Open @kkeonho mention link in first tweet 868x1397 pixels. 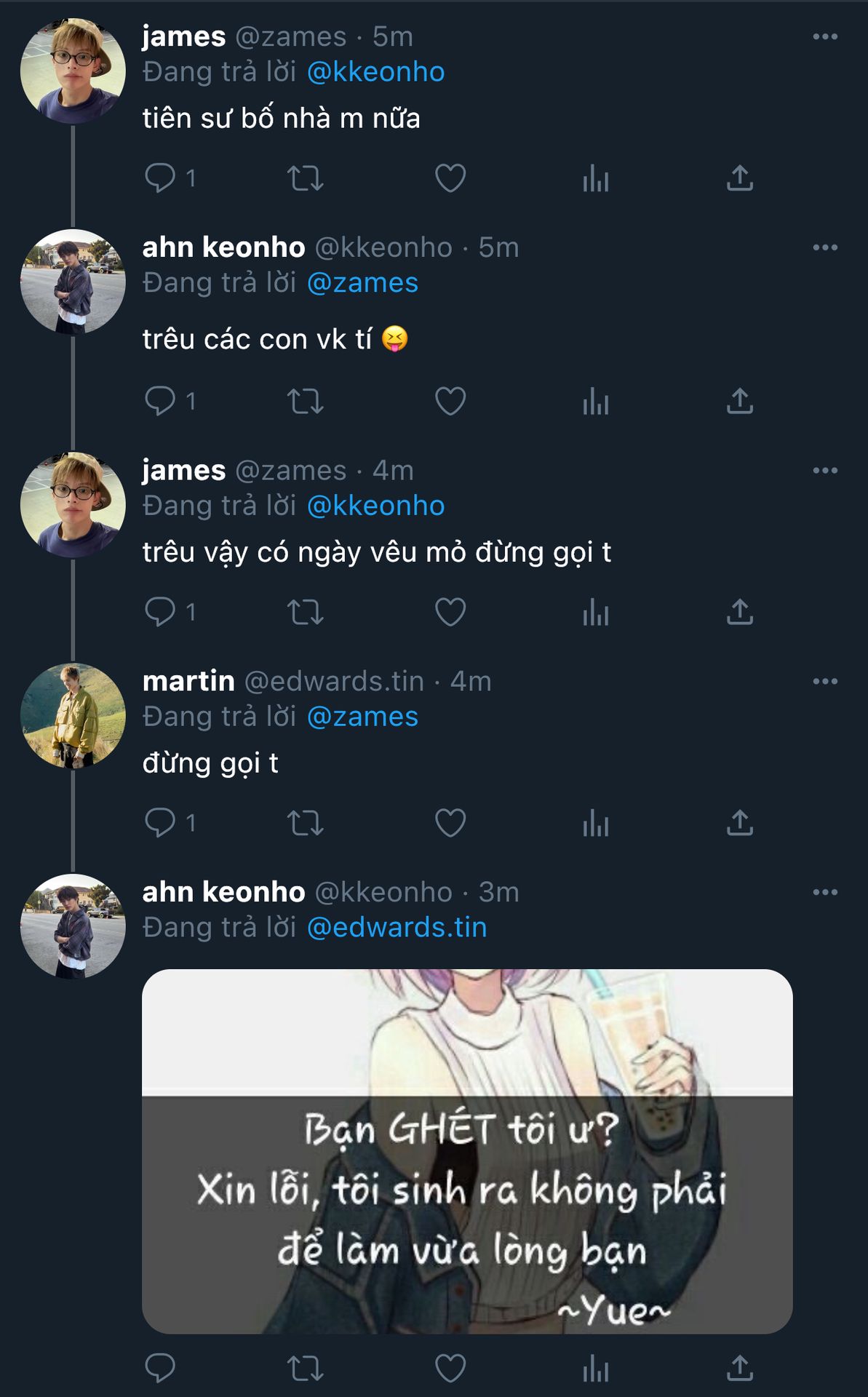click(375, 72)
